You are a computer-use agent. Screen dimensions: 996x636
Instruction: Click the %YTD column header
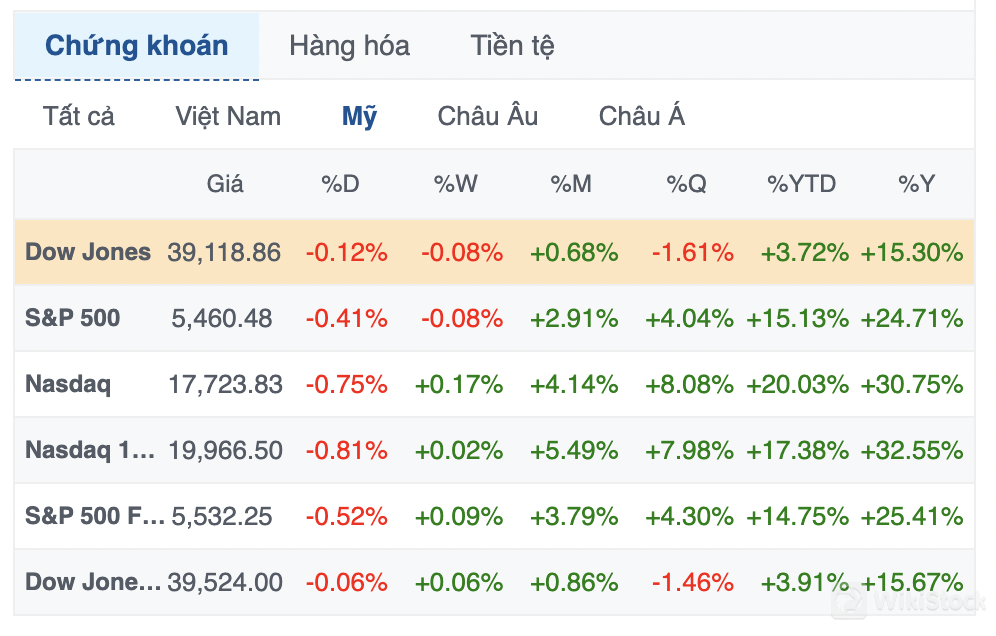coord(801,184)
